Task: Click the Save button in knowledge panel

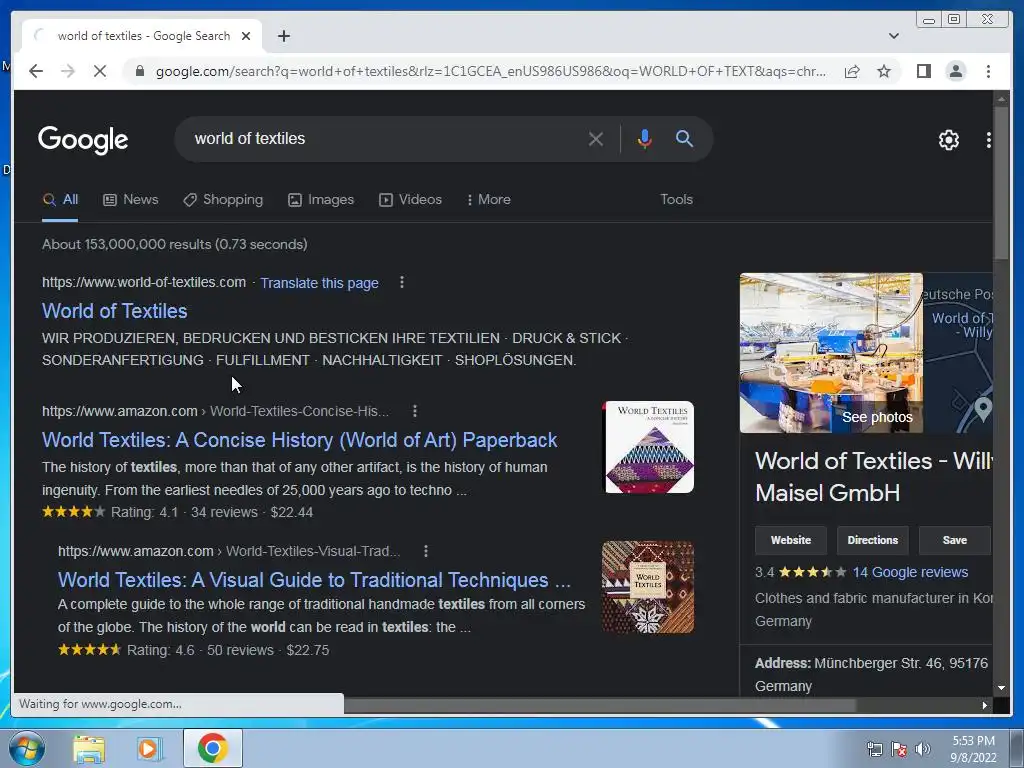Action: point(955,540)
